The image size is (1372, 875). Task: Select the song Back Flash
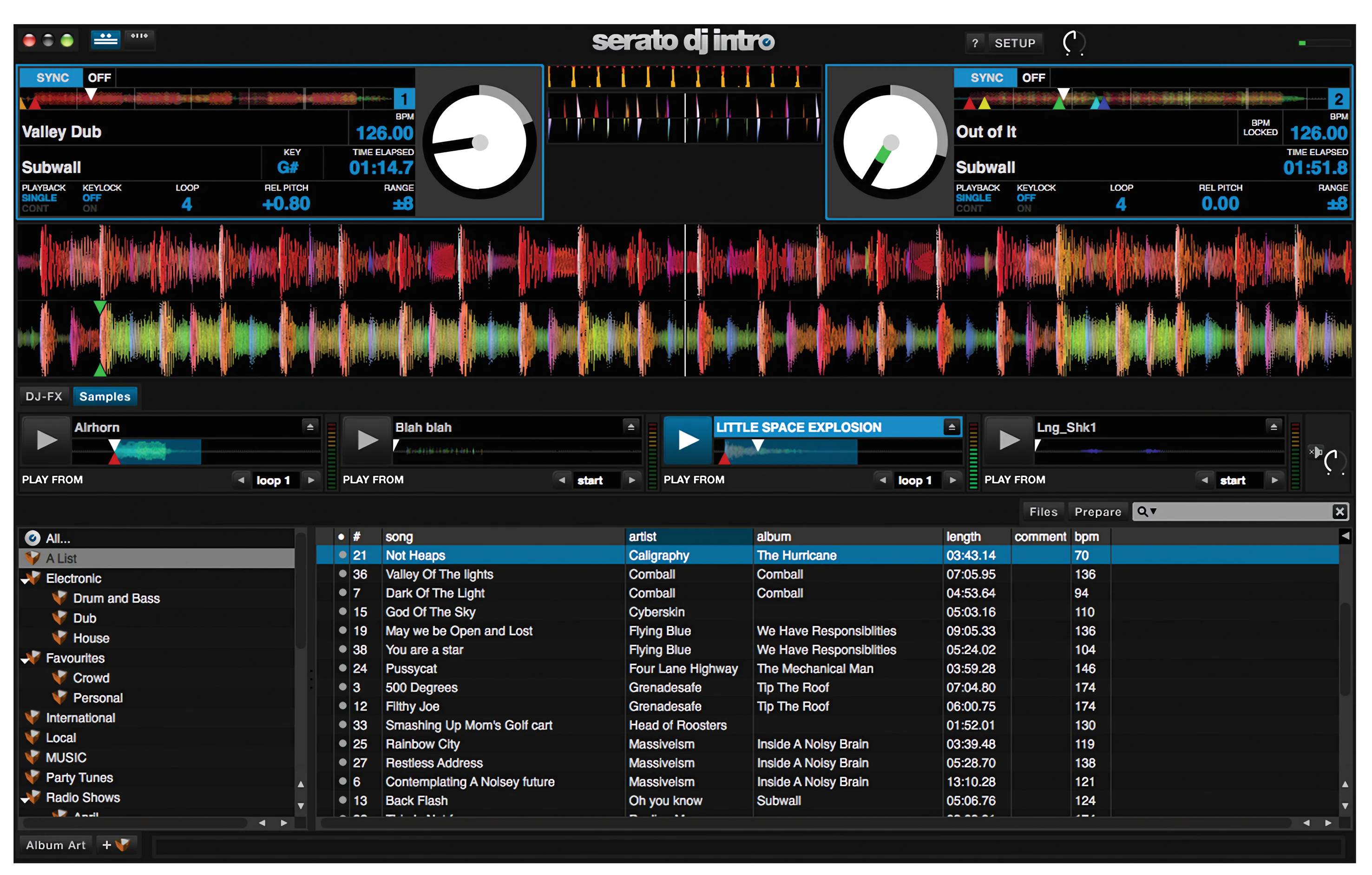[x=416, y=800]
